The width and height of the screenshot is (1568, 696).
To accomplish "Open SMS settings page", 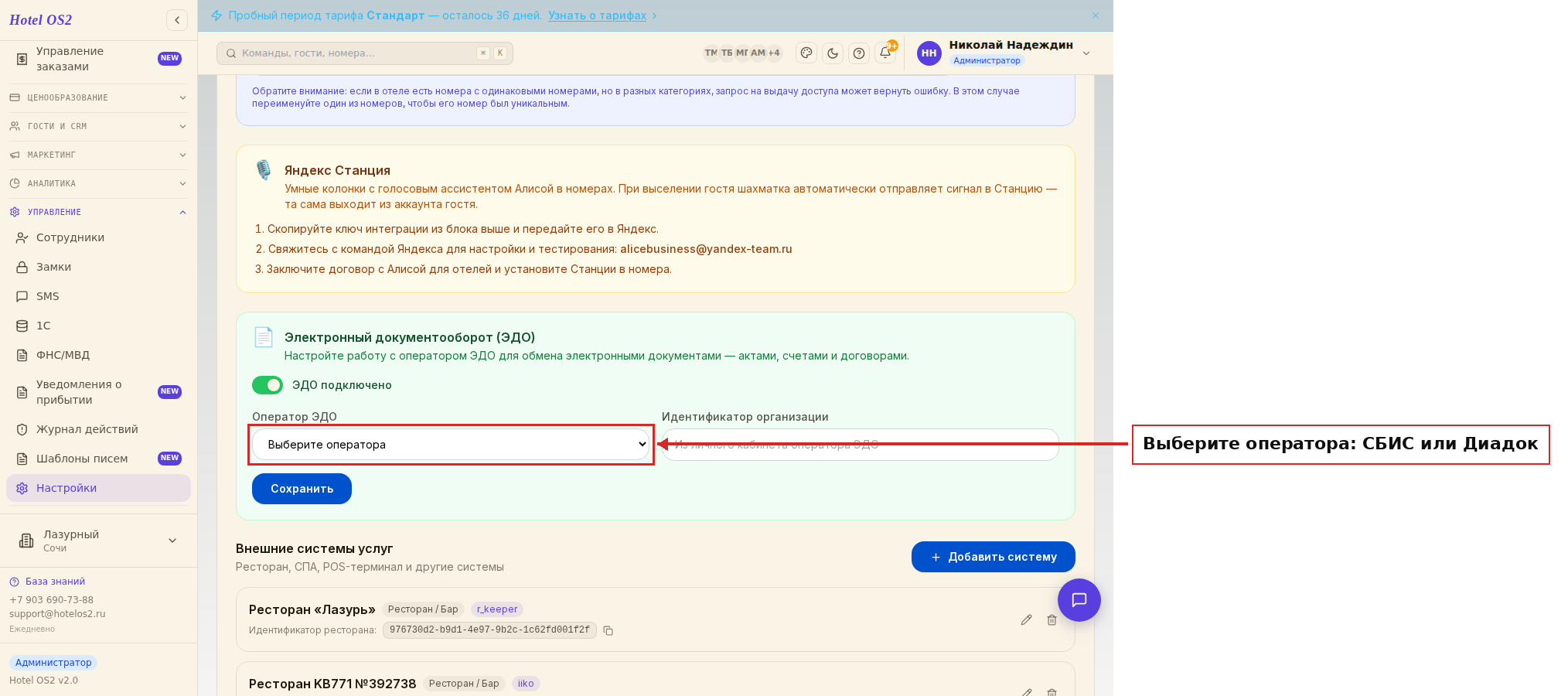I will [x=98, y=296].
